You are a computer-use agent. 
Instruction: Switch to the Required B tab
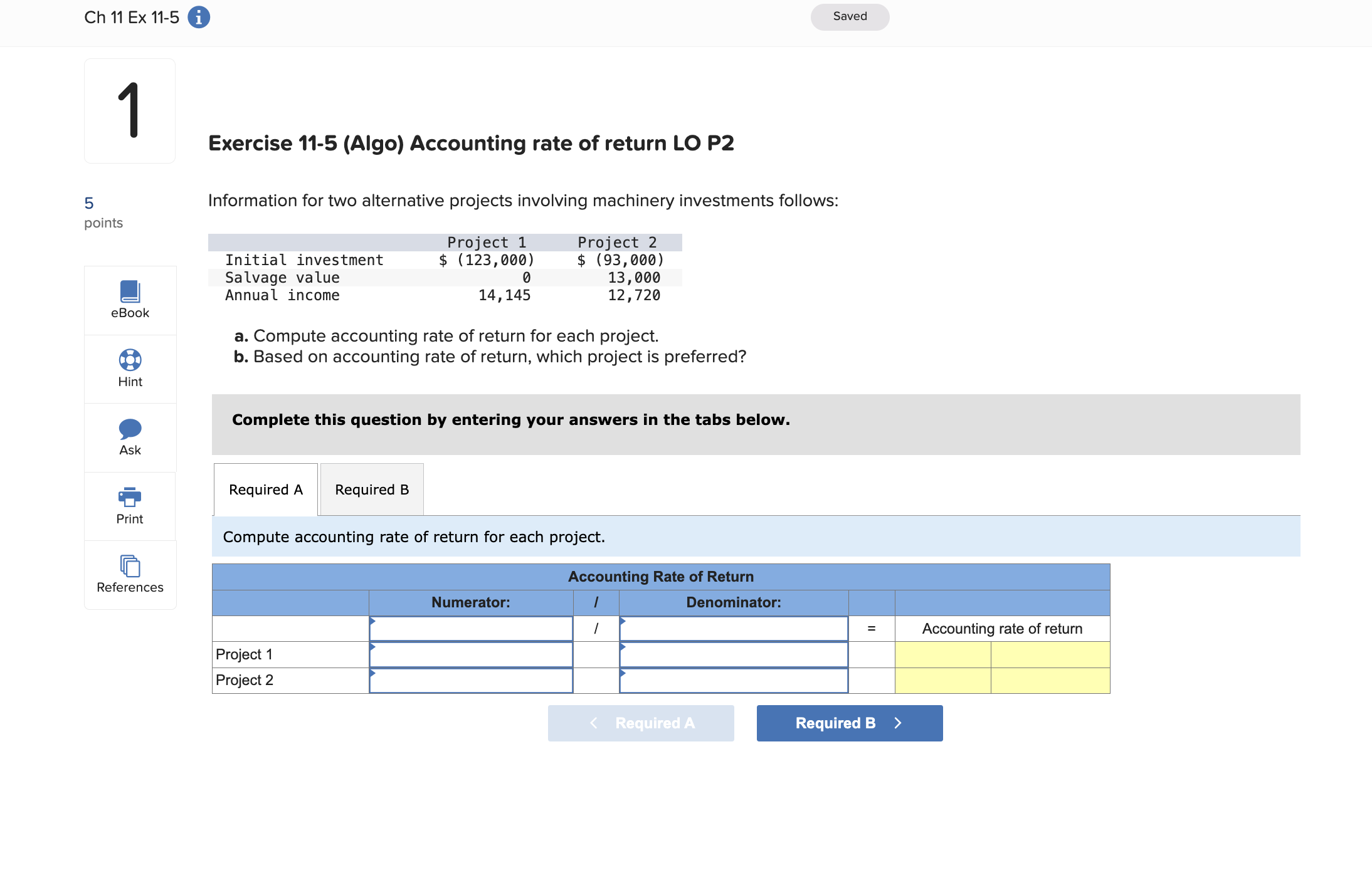(x=371, y=489)
